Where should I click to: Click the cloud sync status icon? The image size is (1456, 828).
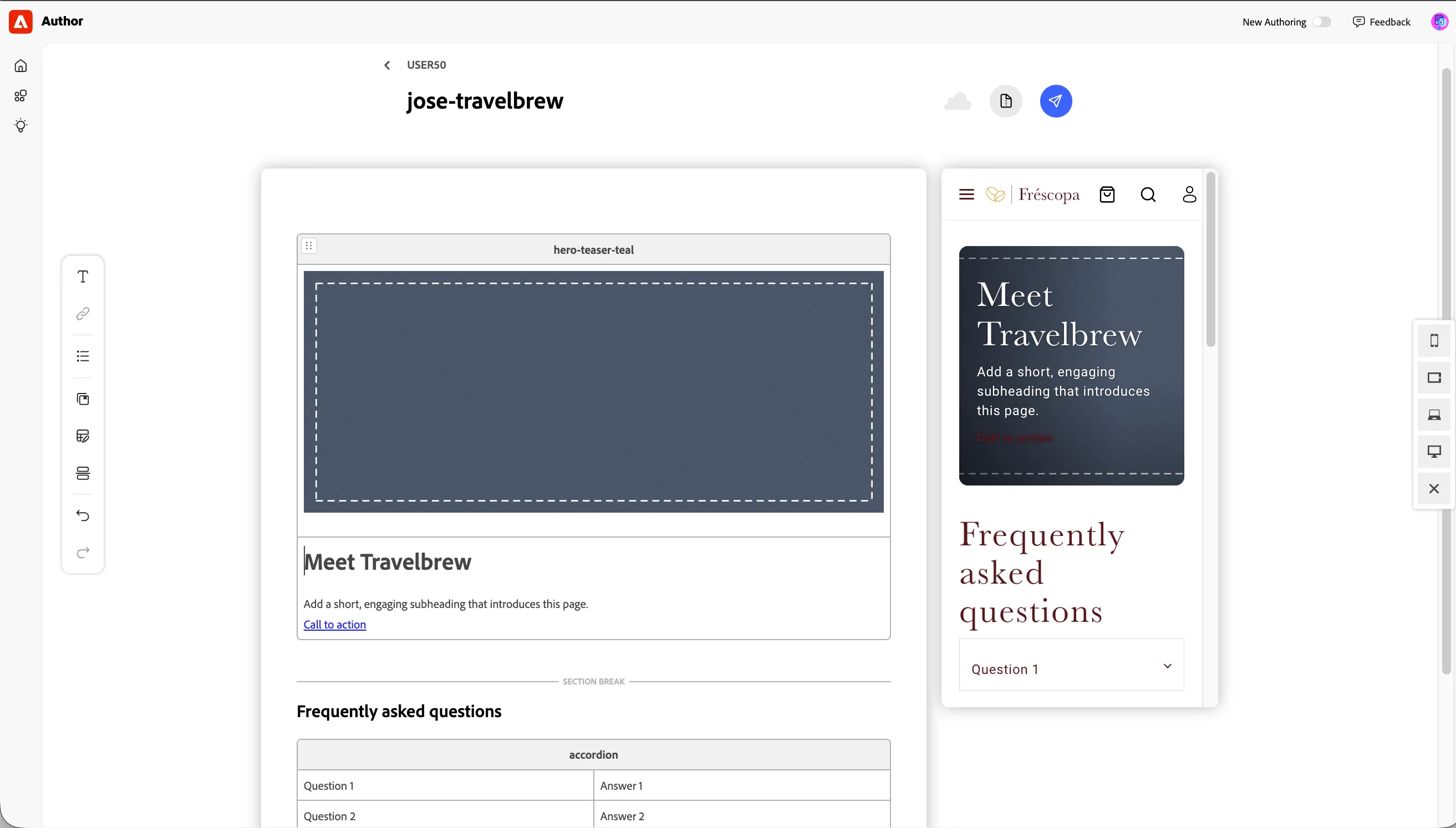(958, 101)
